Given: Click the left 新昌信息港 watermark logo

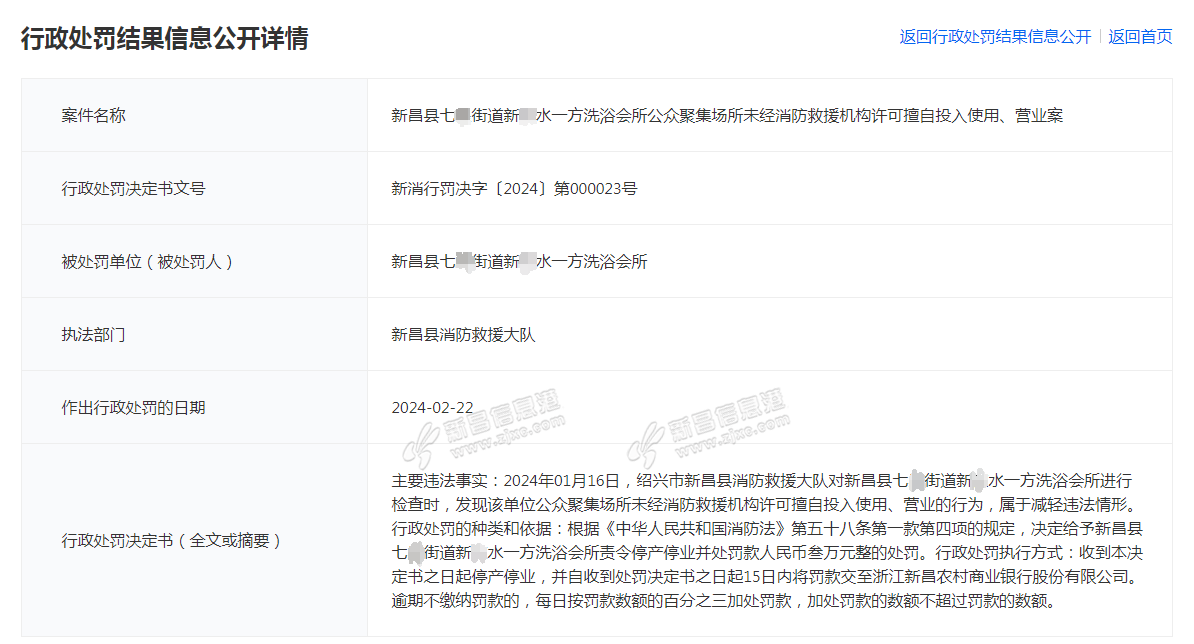Looking at the screenshot, I should (489, 426).
